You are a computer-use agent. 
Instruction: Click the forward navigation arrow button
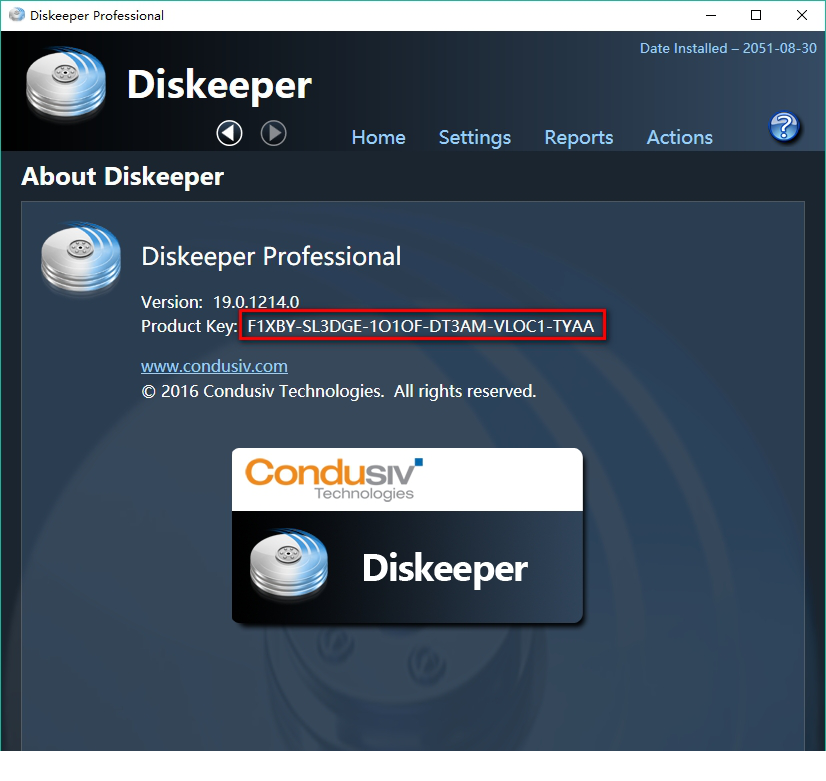tap(273, 133)
